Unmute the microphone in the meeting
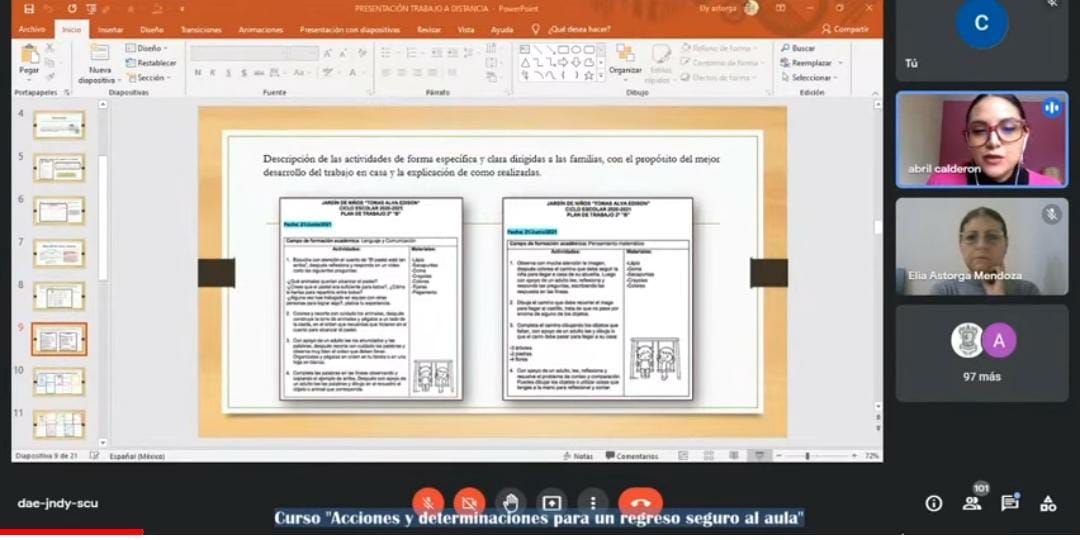Viewport: 1080px width, 540px height. coord(428,503)
